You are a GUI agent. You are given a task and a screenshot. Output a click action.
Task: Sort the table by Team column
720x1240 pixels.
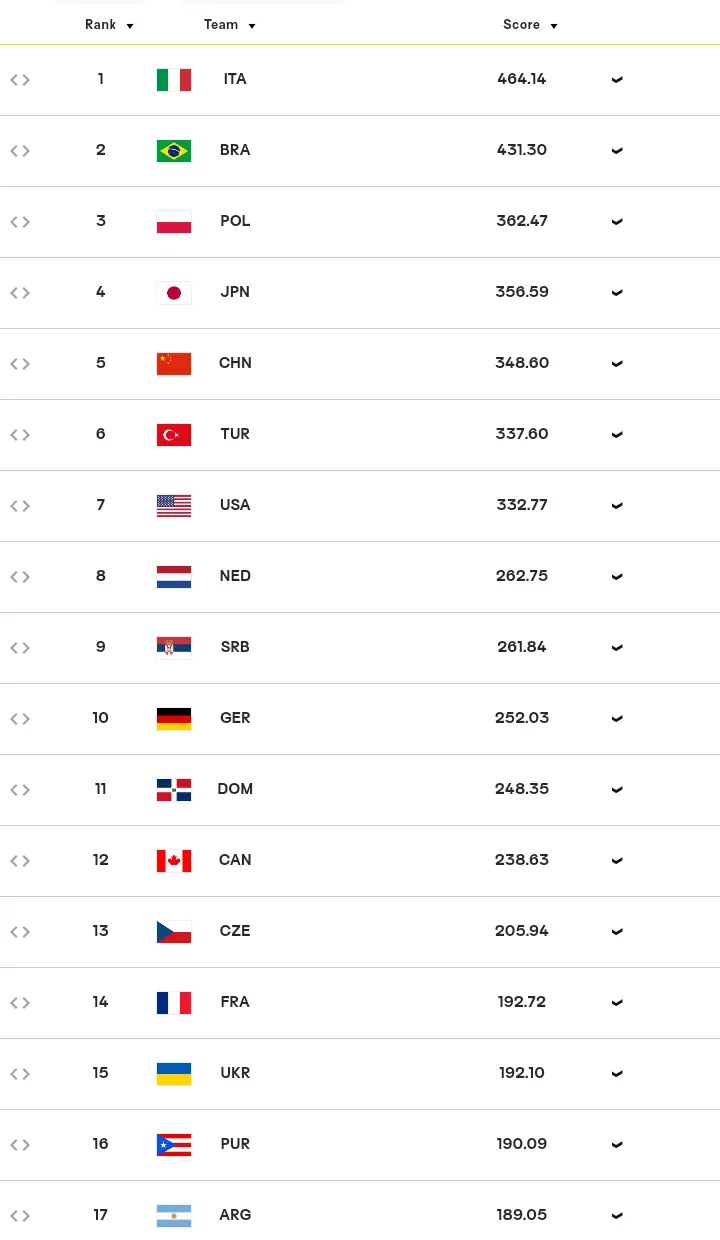(230, 25)
